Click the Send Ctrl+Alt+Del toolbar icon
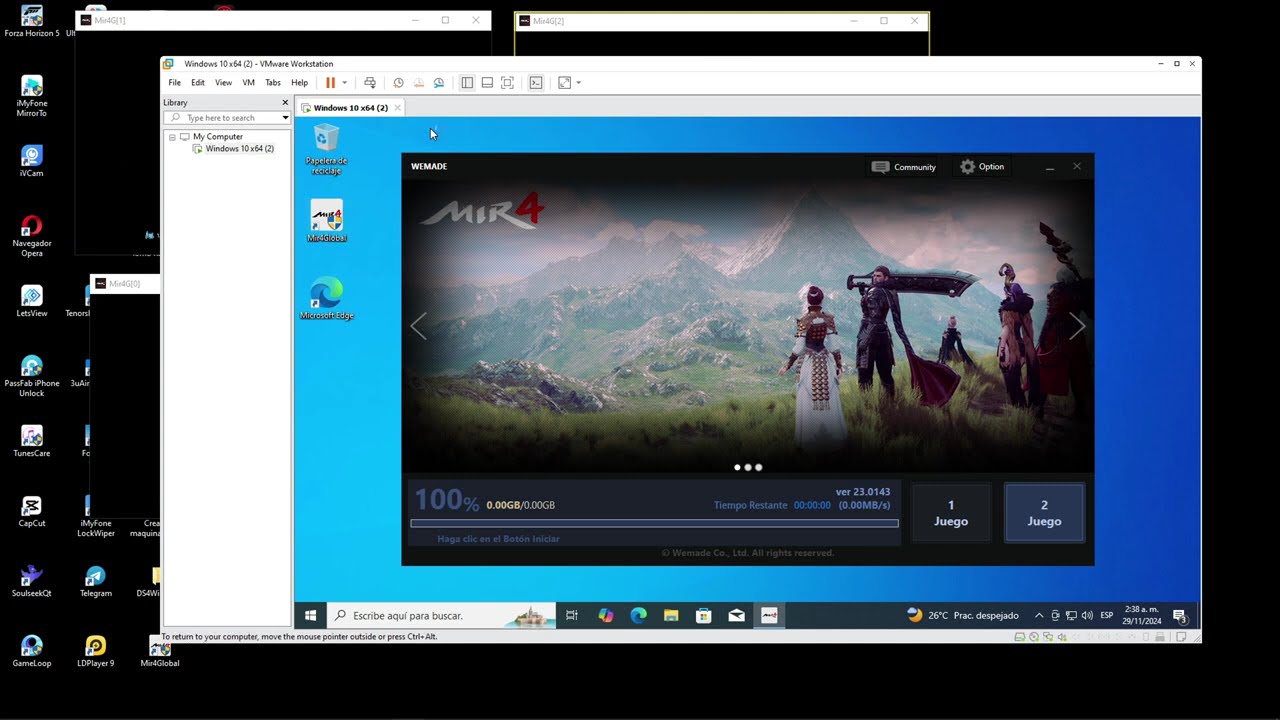Image resolution: width=1280 pixels, height=720 pixels. (x=370, y=83)
